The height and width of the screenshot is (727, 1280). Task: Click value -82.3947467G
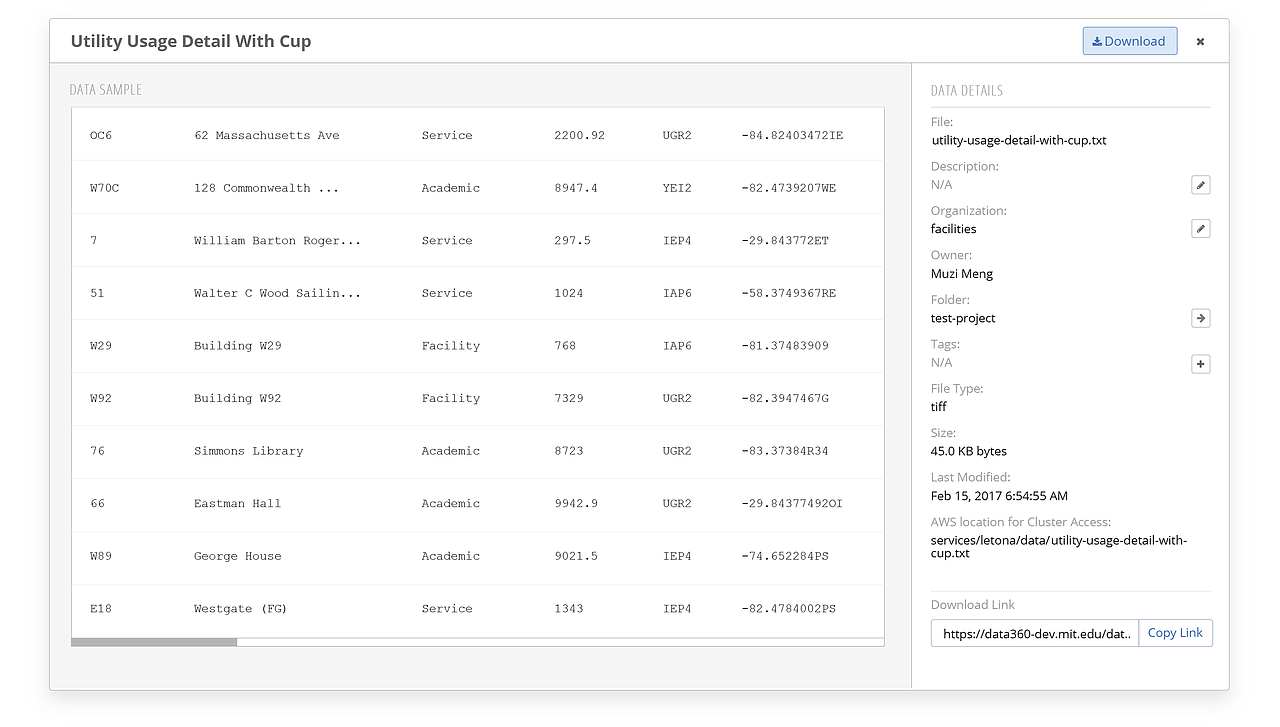(785, 398)
